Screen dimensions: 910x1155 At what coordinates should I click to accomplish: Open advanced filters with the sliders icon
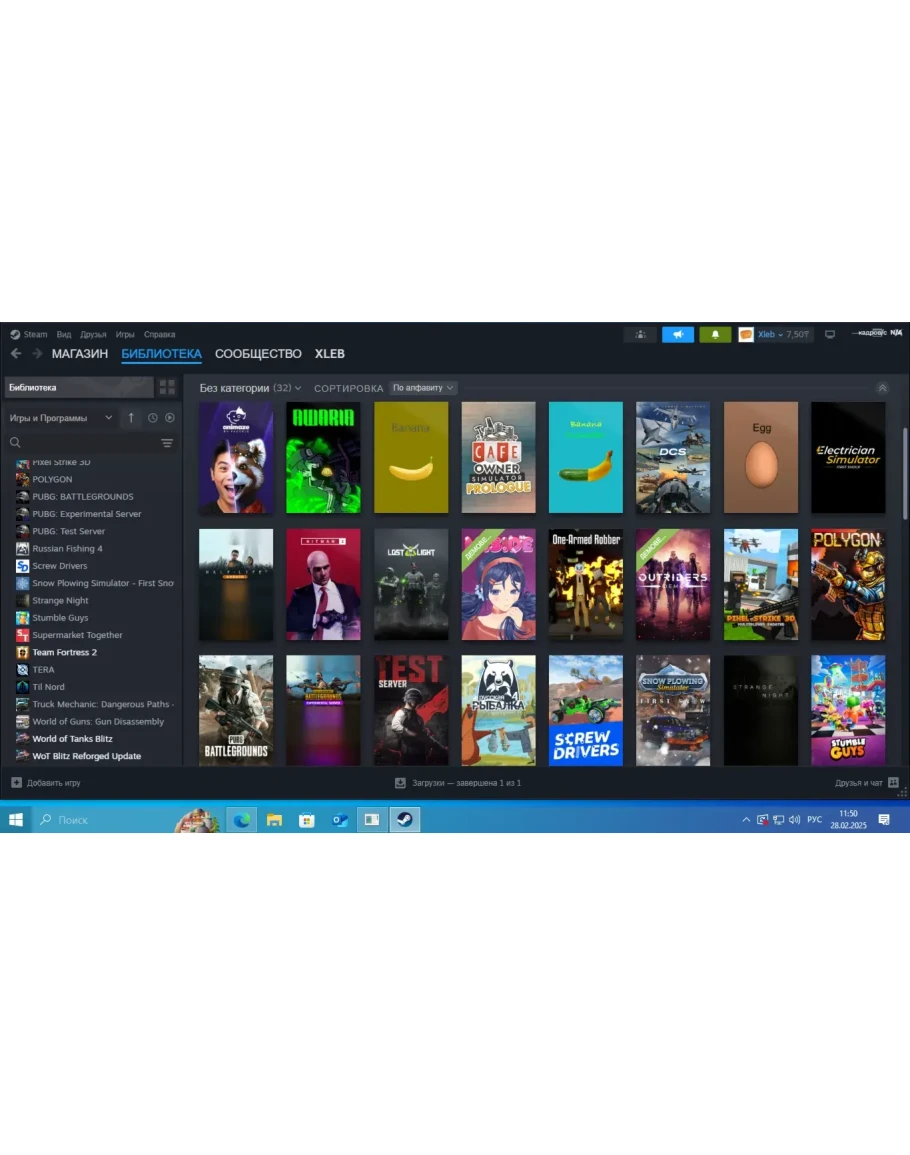(x=167, y=443)
